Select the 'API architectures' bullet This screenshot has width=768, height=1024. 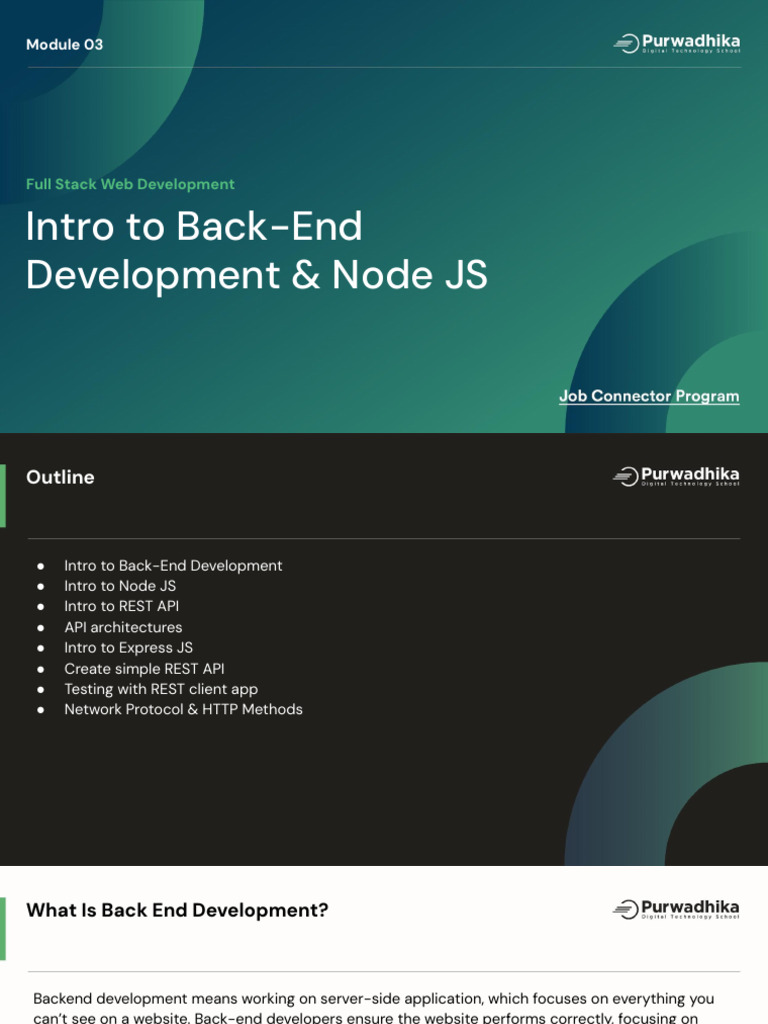click(x=123, y=627)
